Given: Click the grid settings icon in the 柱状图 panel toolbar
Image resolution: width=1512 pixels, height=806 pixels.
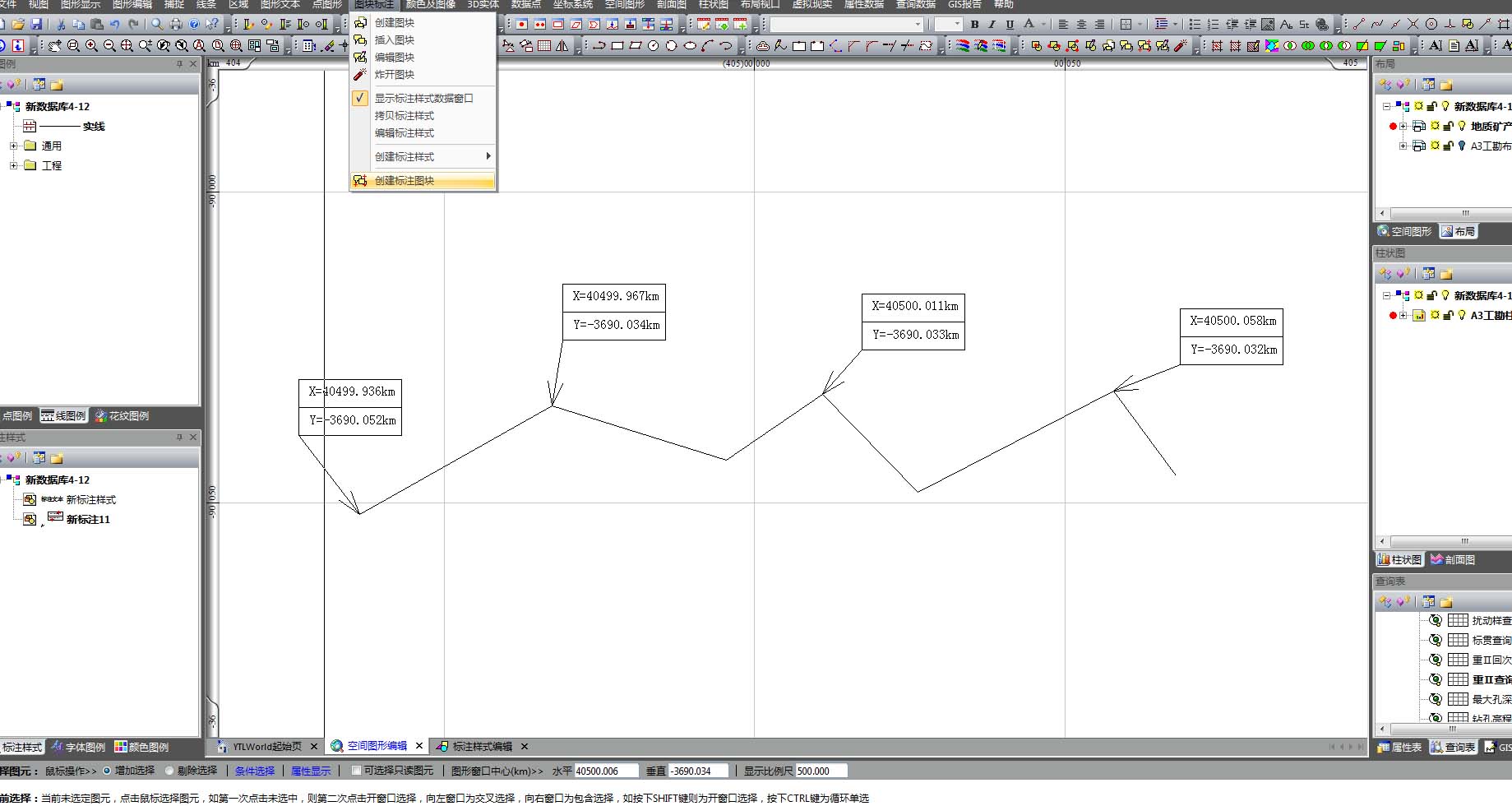Looking at the screenshot, I should (1429, 274).
